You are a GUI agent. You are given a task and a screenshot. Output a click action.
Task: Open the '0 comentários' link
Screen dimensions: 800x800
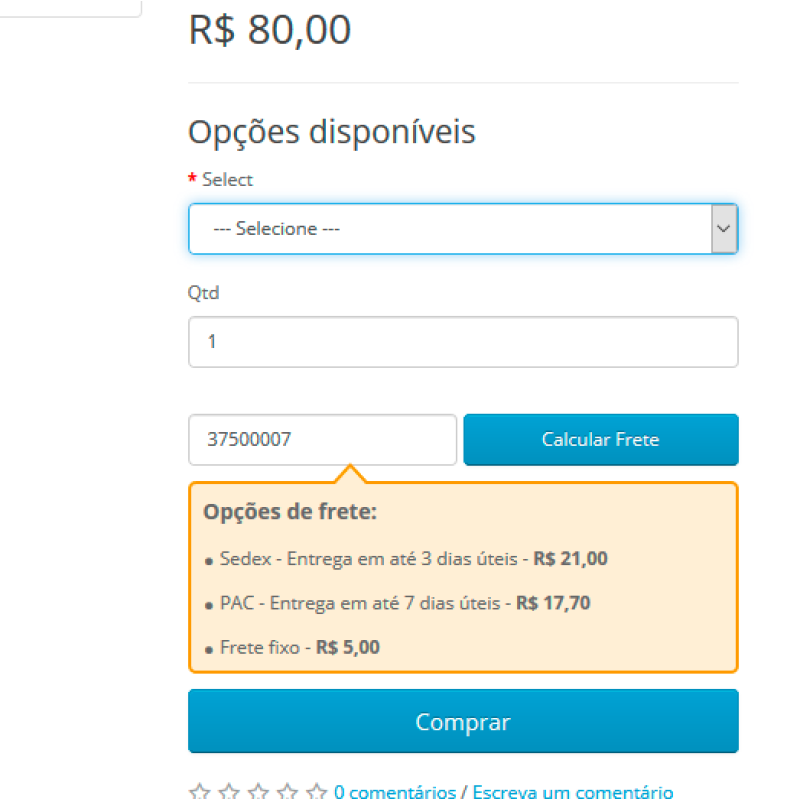tap(394, 792)
